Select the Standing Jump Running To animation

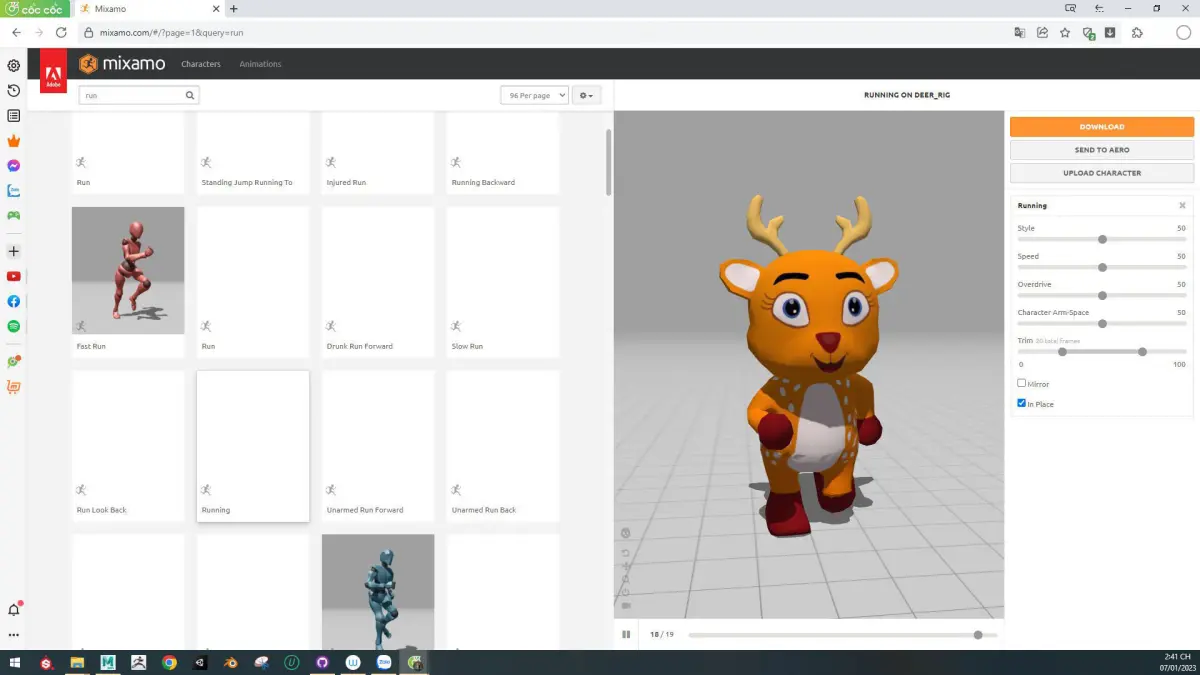coord(253,153)
